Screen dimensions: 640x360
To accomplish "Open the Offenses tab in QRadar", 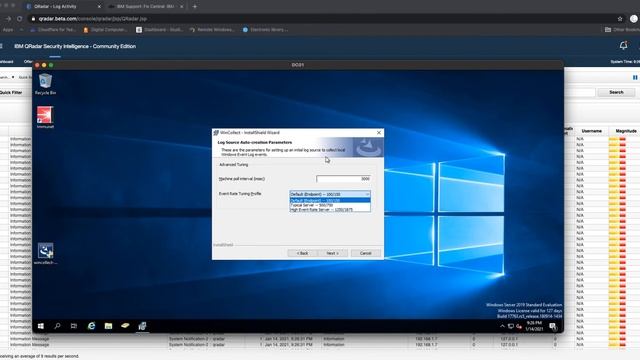I will 27,62.
